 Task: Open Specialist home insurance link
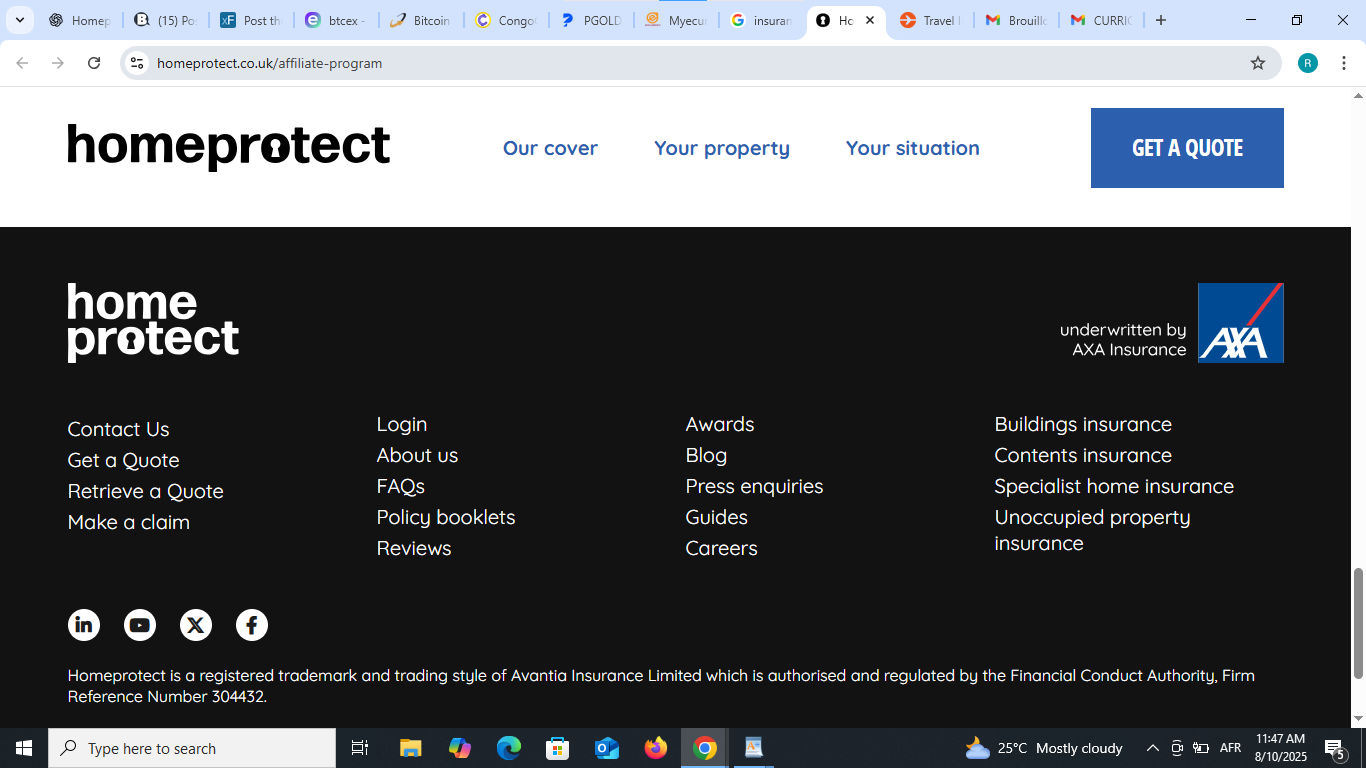(x=1114, y=486)
